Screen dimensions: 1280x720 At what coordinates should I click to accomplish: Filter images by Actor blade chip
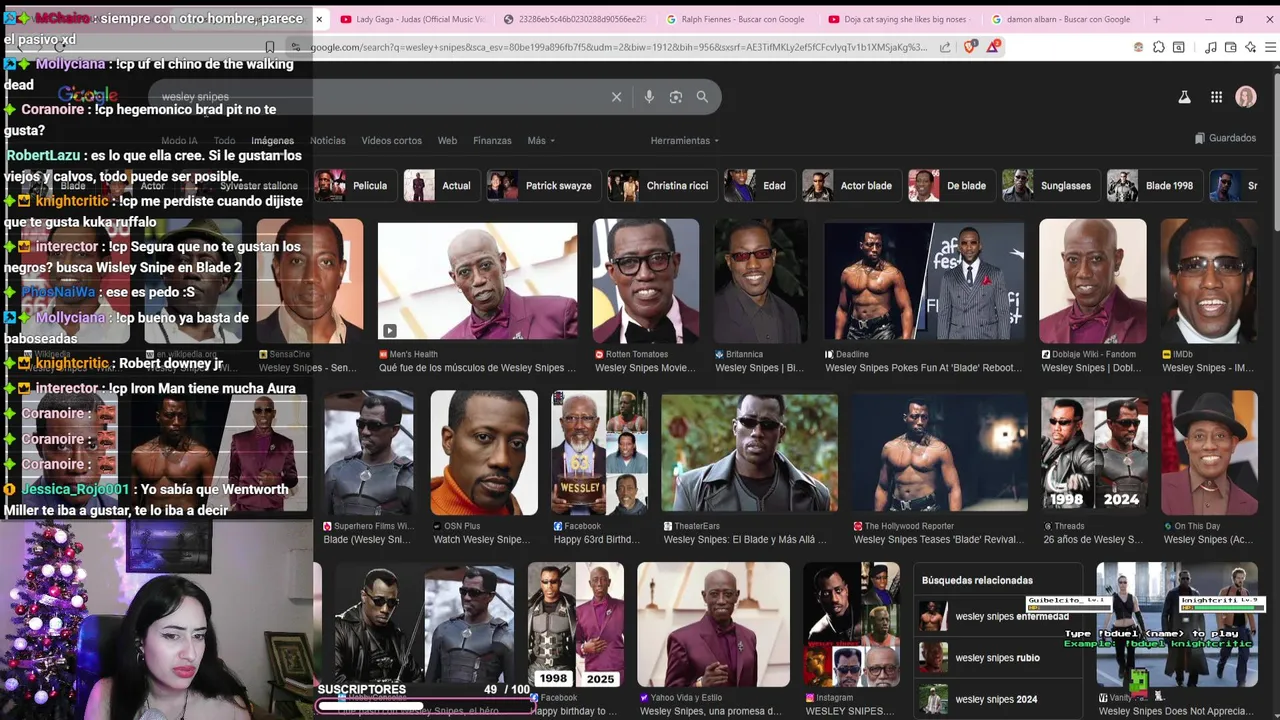pyautogui.click(x=850, y=186)
